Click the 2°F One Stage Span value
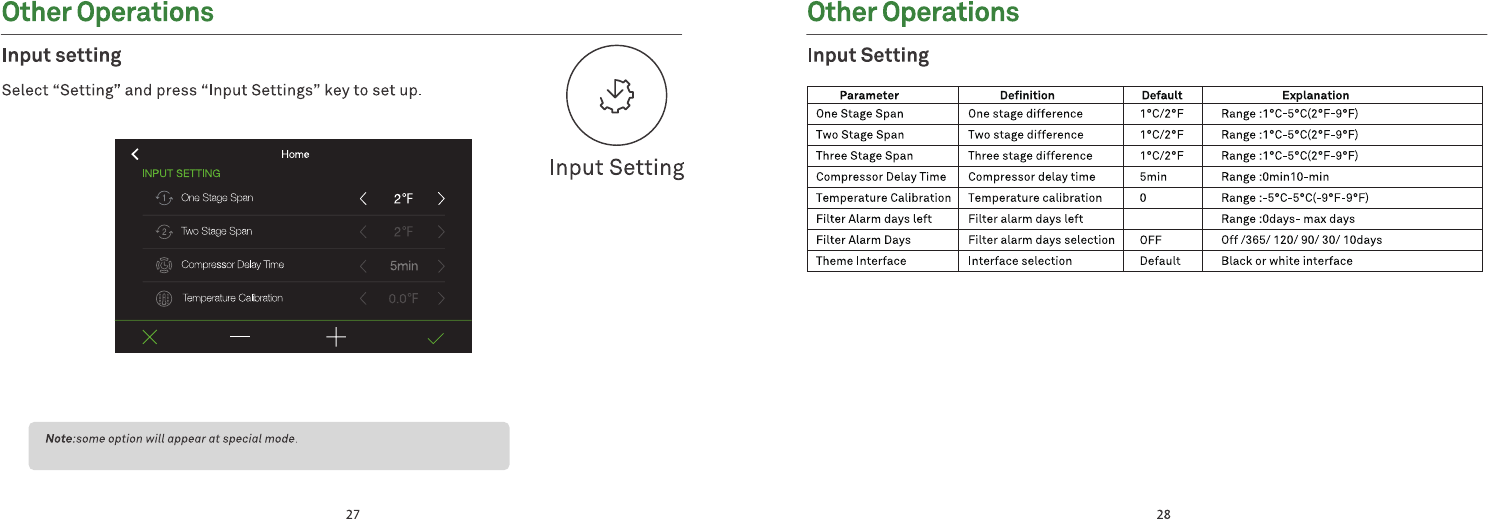This screenshot has height=520, width=1488. click(x=403, y=198)
